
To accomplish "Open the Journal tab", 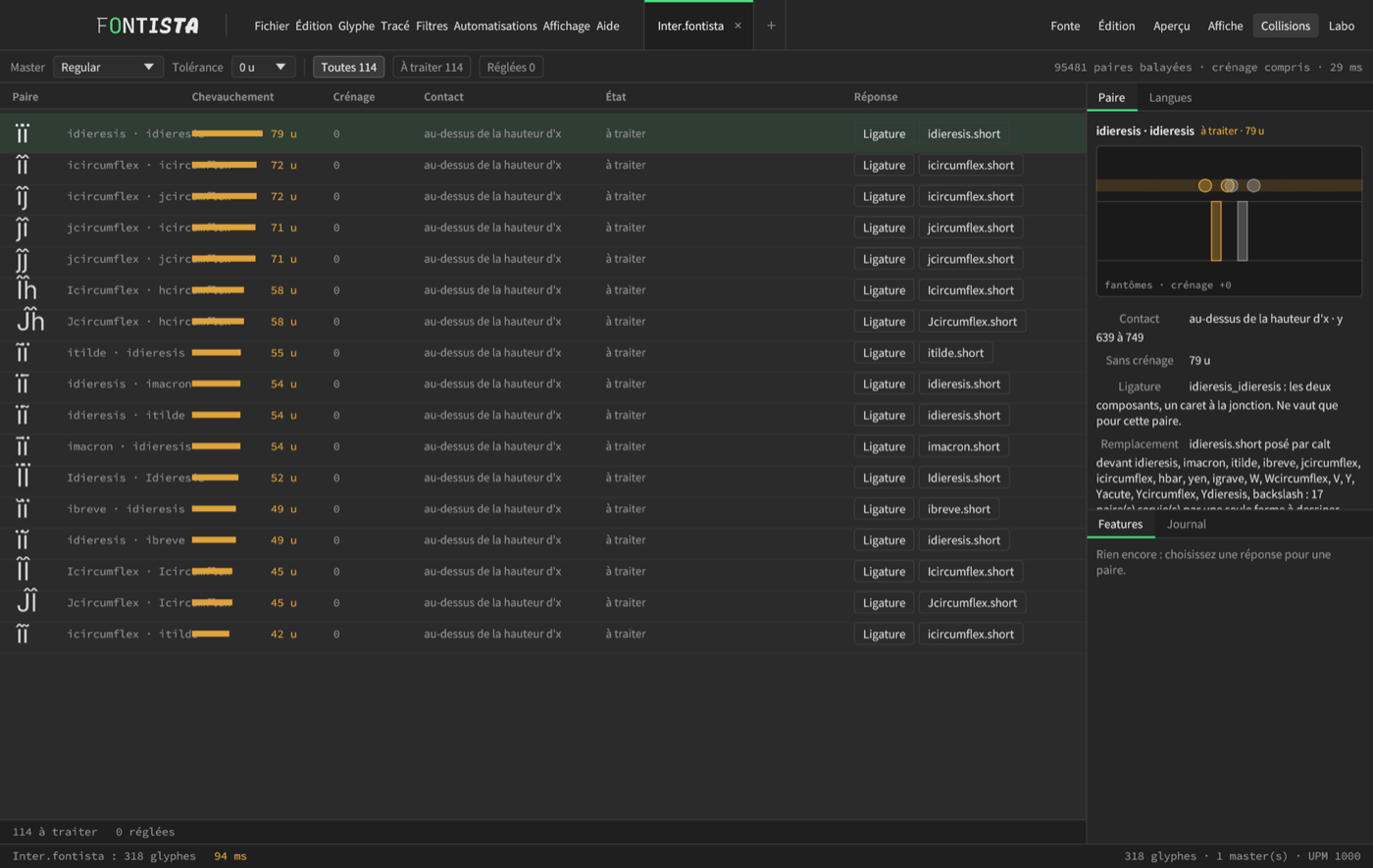I will click(1186, 524).
